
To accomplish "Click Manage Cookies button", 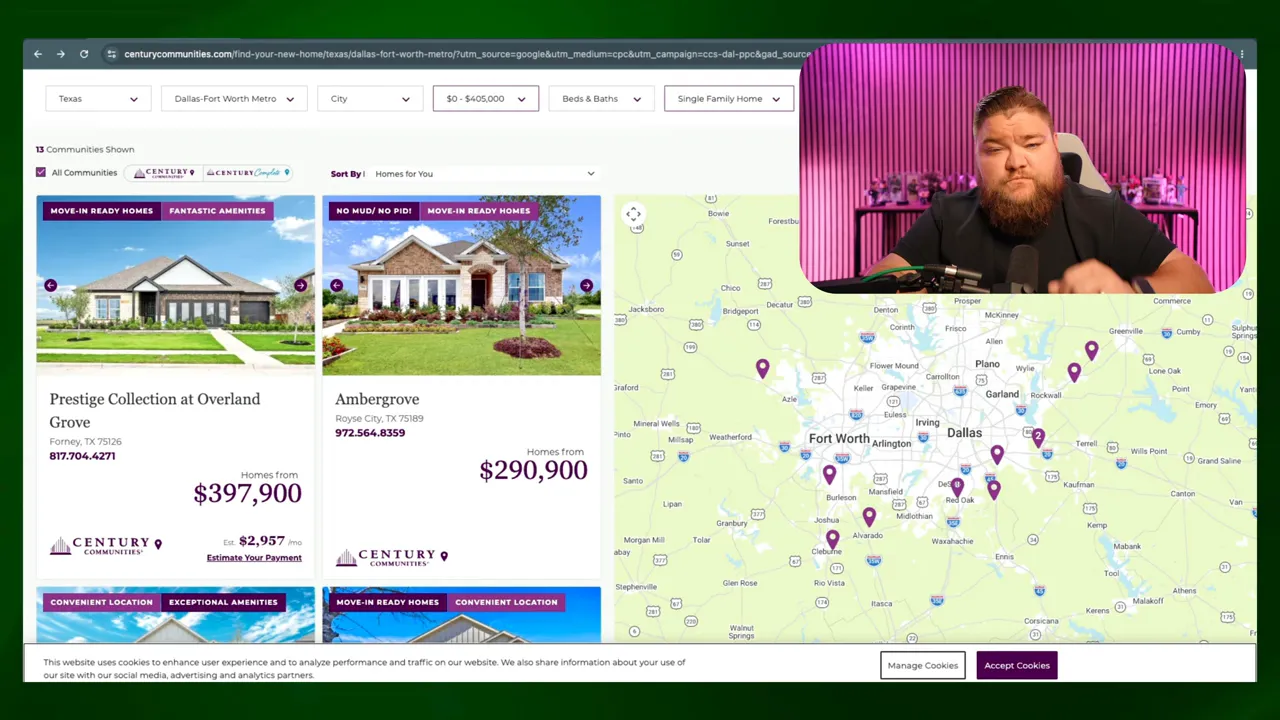I will (922, 665).
